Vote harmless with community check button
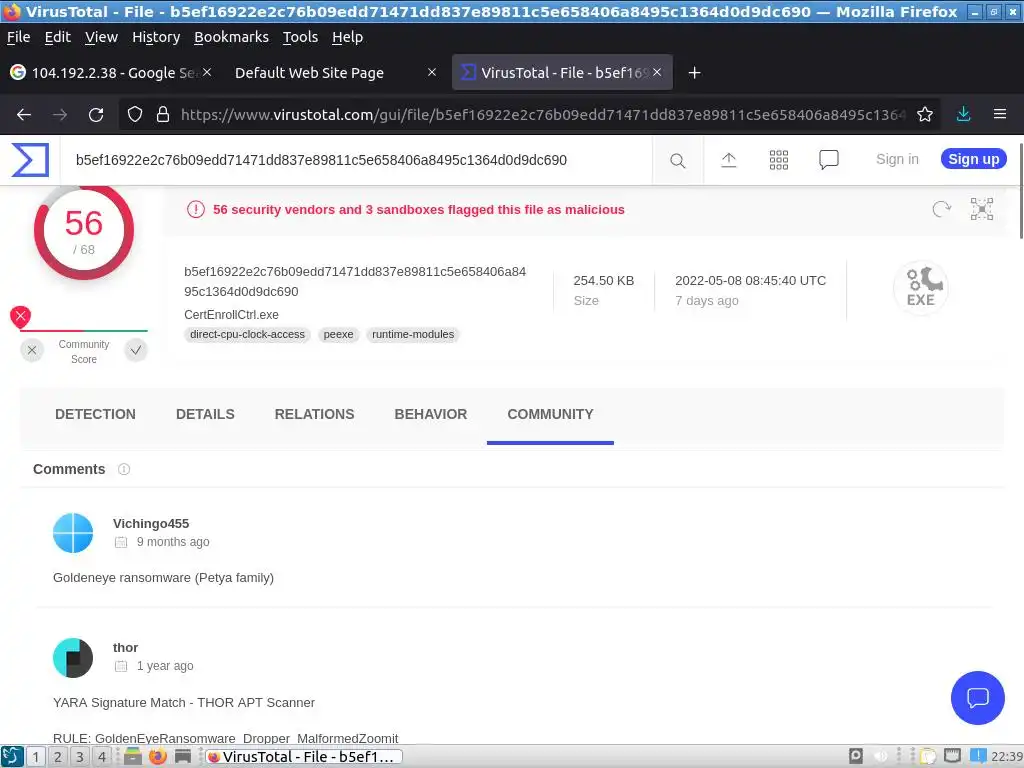This screenshot has width=1024, height=768. [136, 351]
